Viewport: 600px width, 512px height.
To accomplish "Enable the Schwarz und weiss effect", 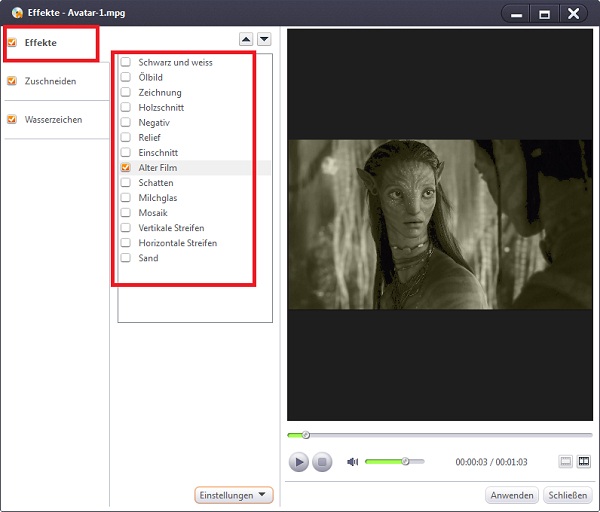I will point(126,62).
